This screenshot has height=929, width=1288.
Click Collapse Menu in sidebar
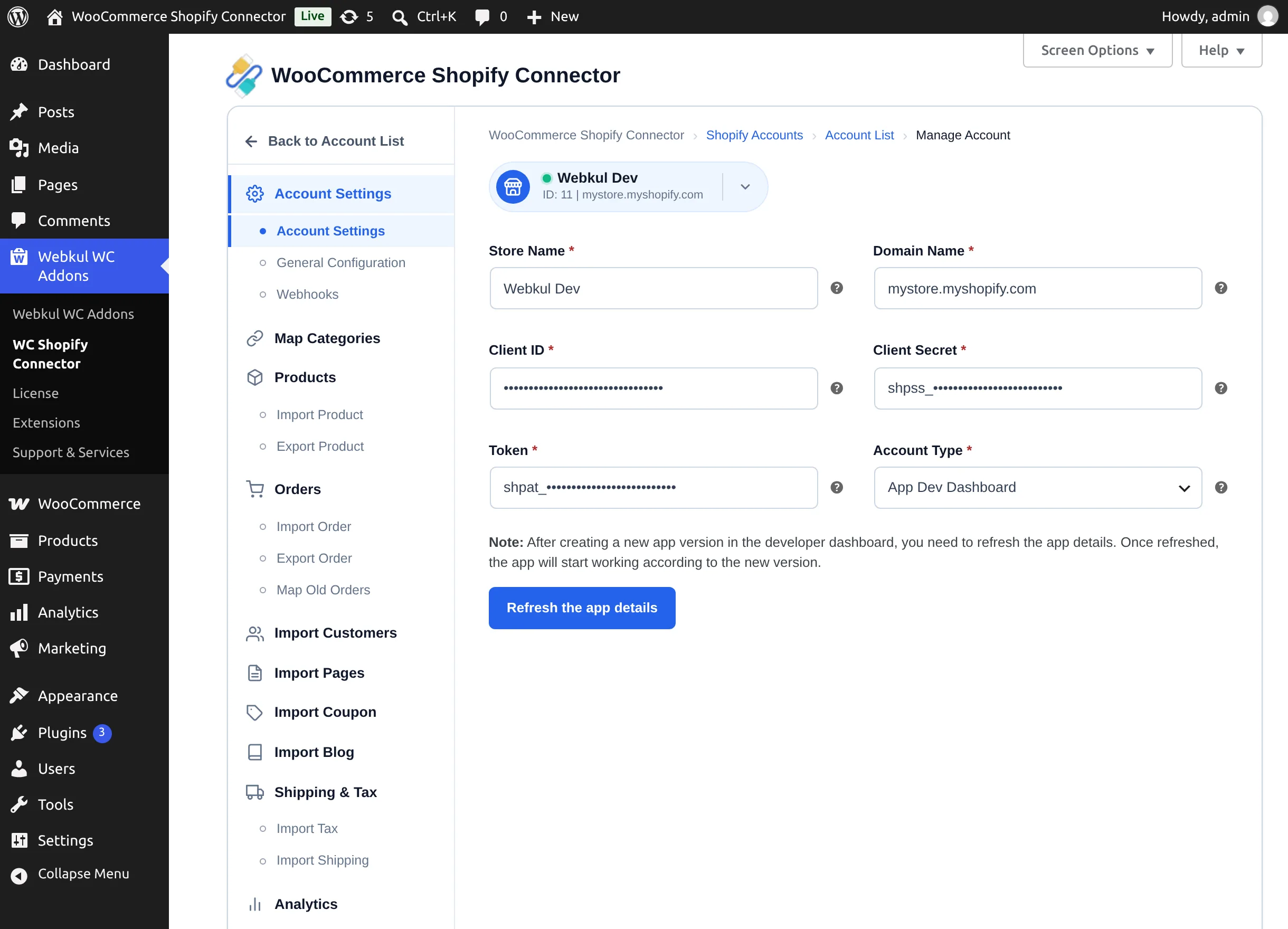click(84, 874)
